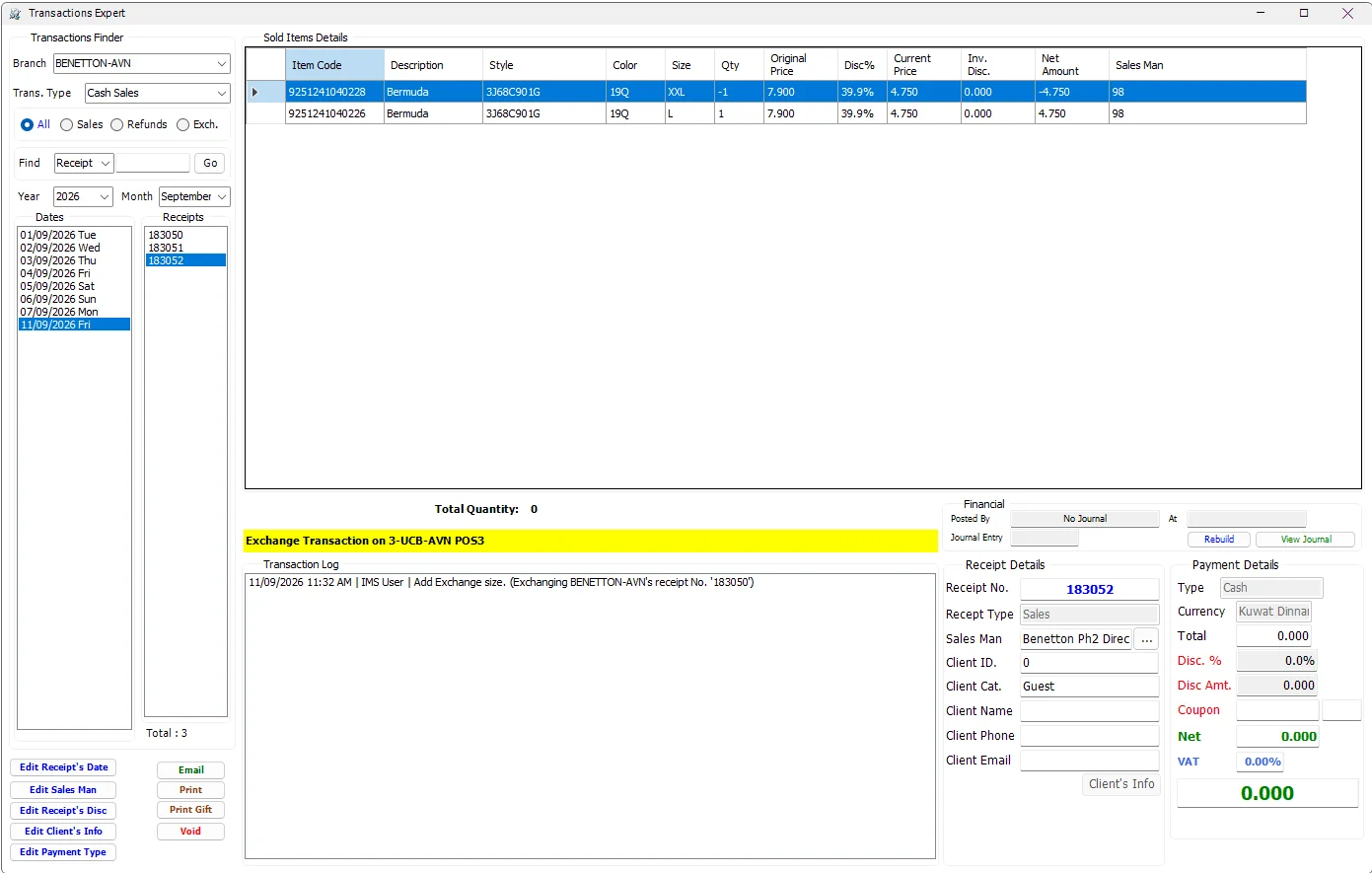Click the Item Code column header
The width and height of the screenshot is (1372, 873).
(334, 65)
